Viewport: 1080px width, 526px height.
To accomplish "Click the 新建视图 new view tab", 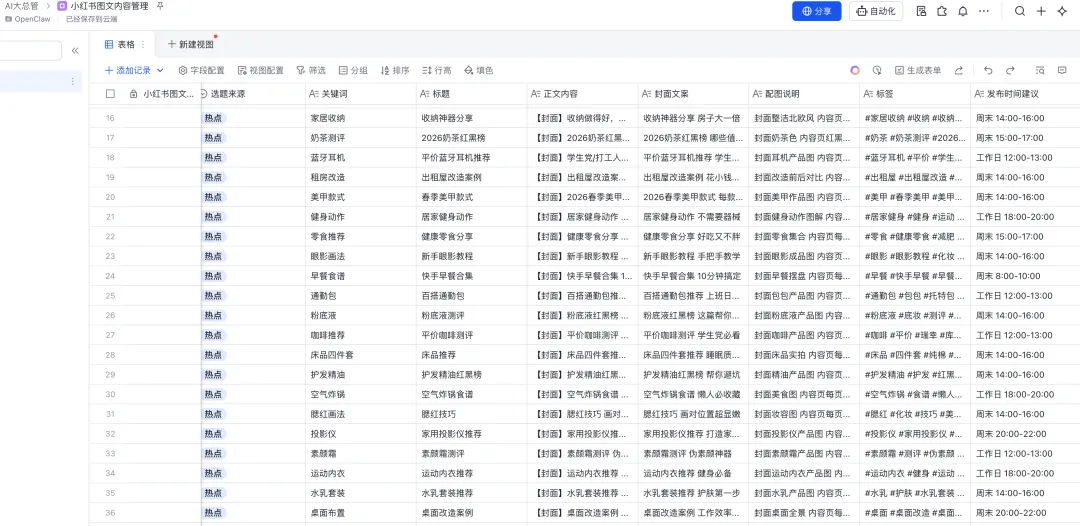I will [191, 44].
